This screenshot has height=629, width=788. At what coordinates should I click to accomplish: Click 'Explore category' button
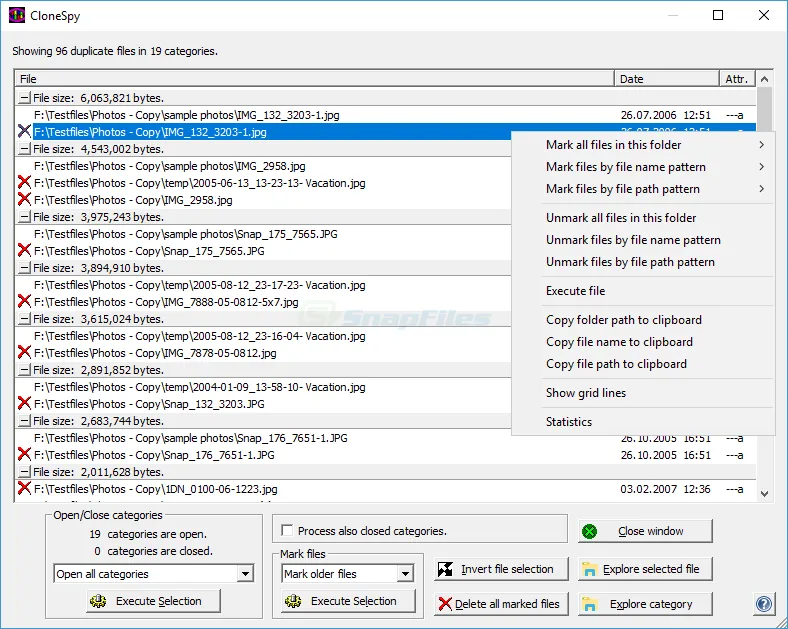(645, 603)
